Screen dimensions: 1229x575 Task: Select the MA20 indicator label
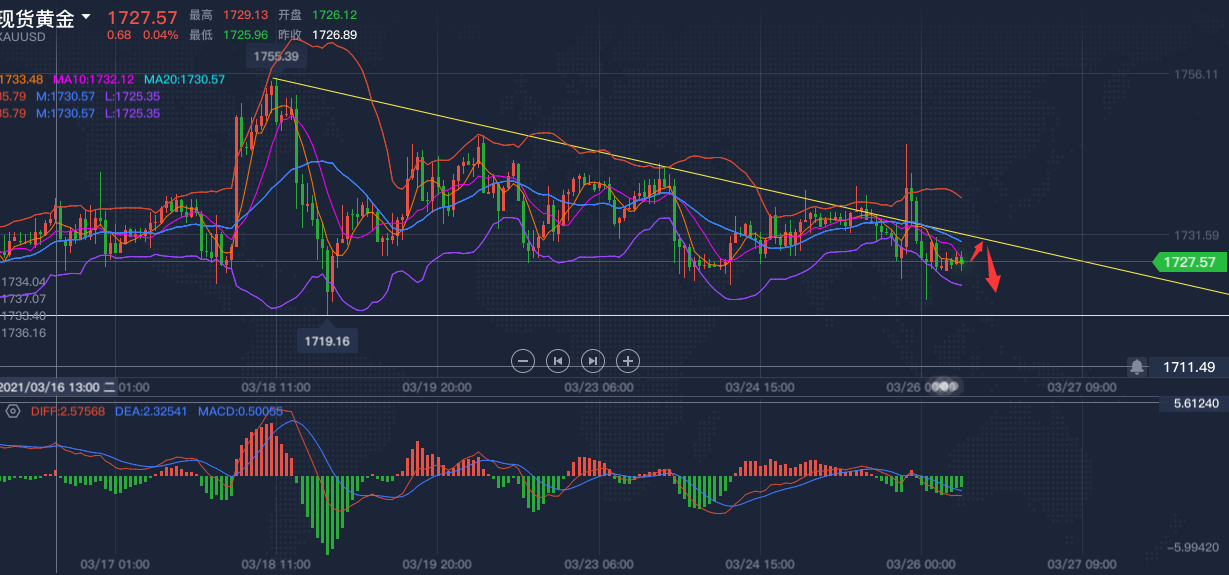(184, 79)
